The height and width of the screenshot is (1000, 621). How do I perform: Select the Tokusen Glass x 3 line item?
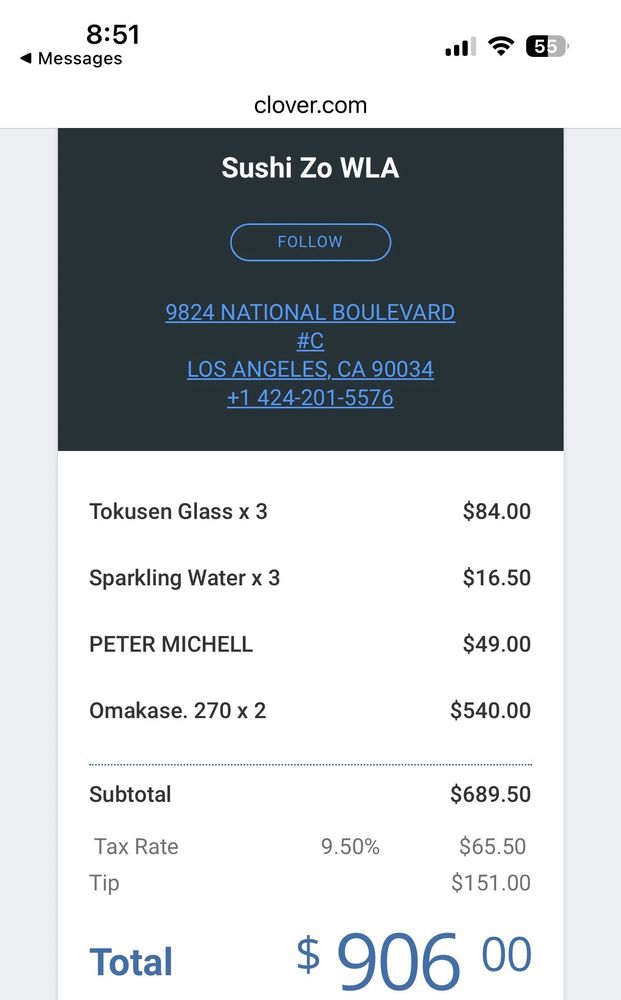coord(178,512)
